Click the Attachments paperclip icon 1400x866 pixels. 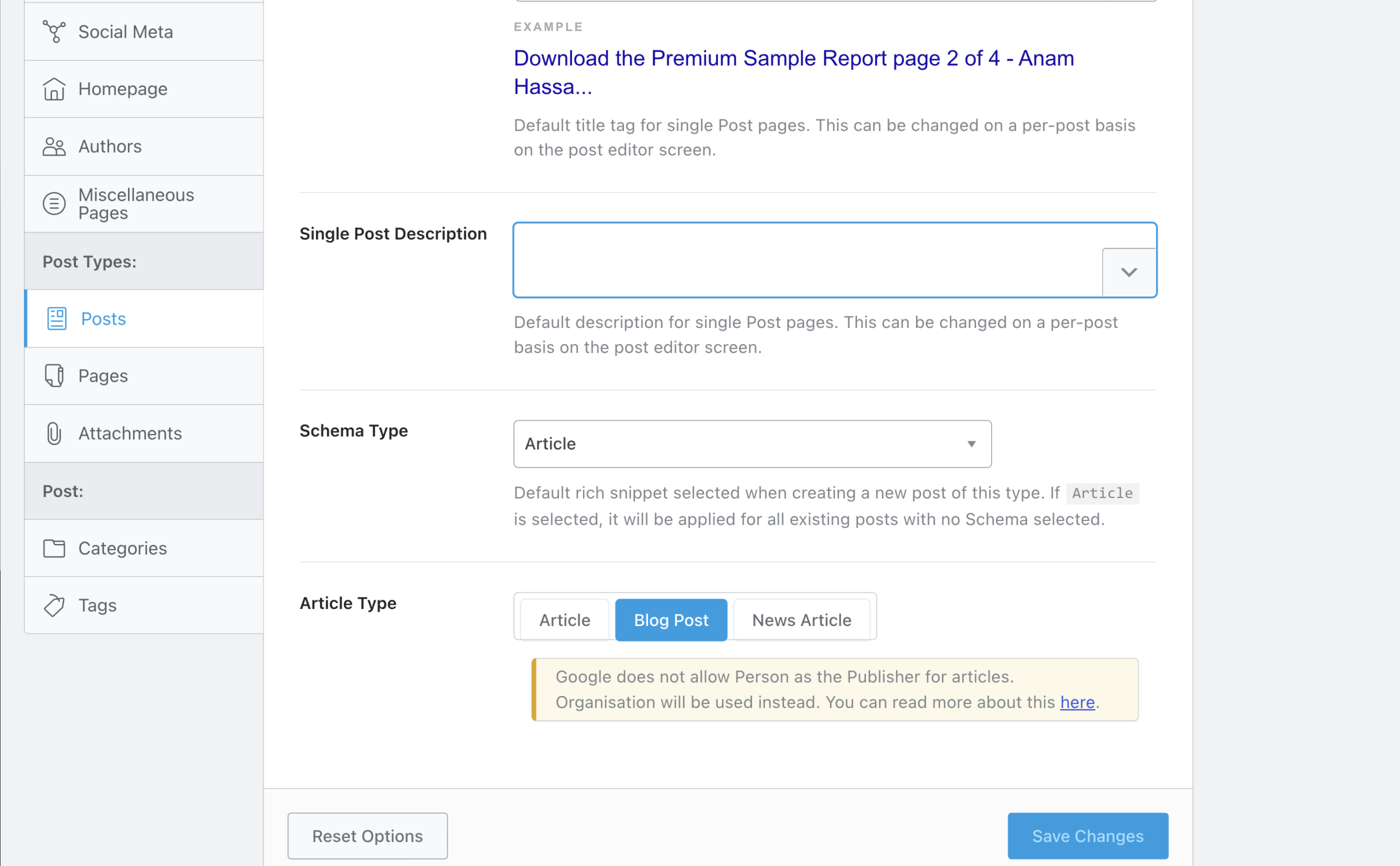tap(55, 434)
